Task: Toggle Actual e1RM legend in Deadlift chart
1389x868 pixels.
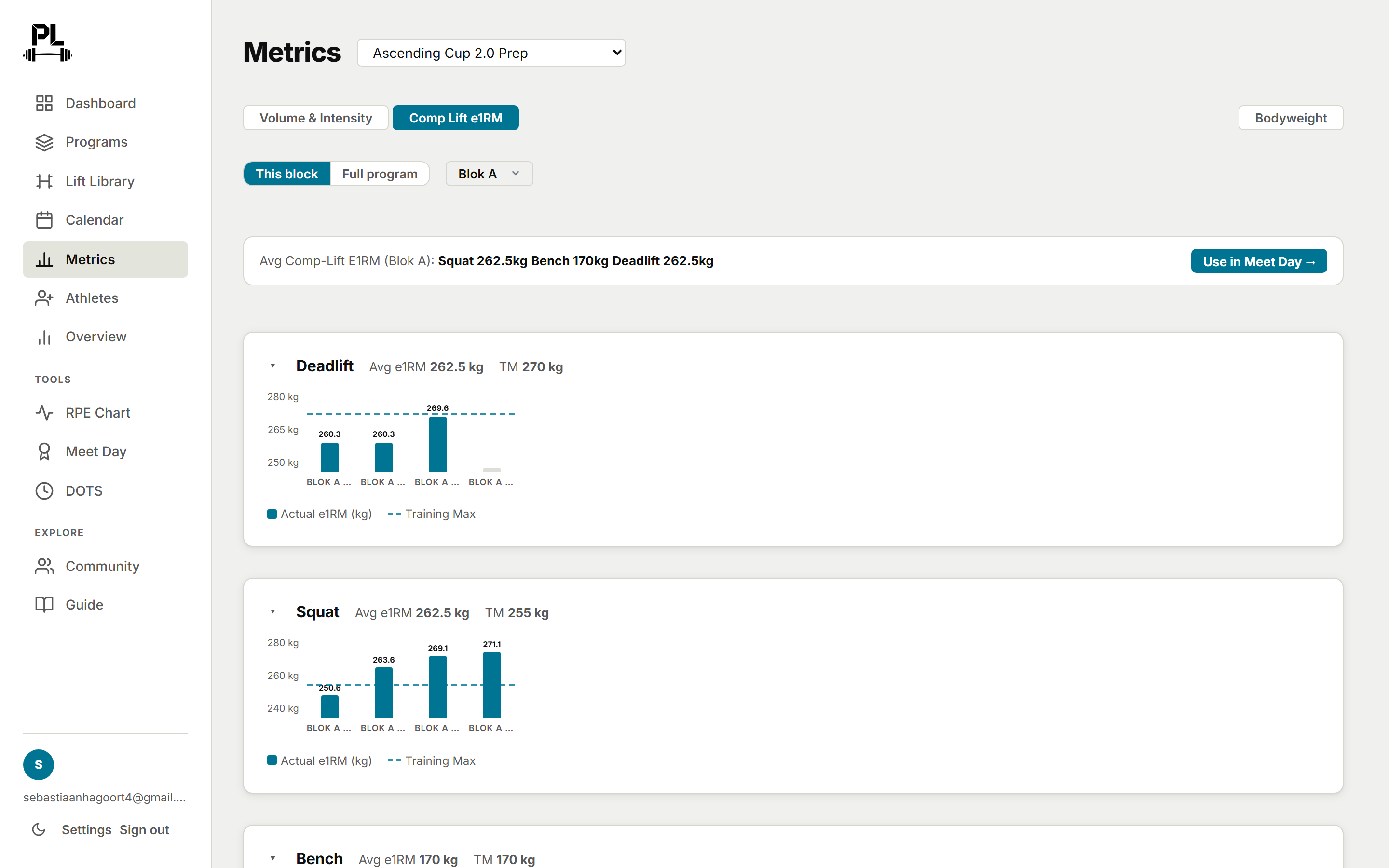Action: 320,514
